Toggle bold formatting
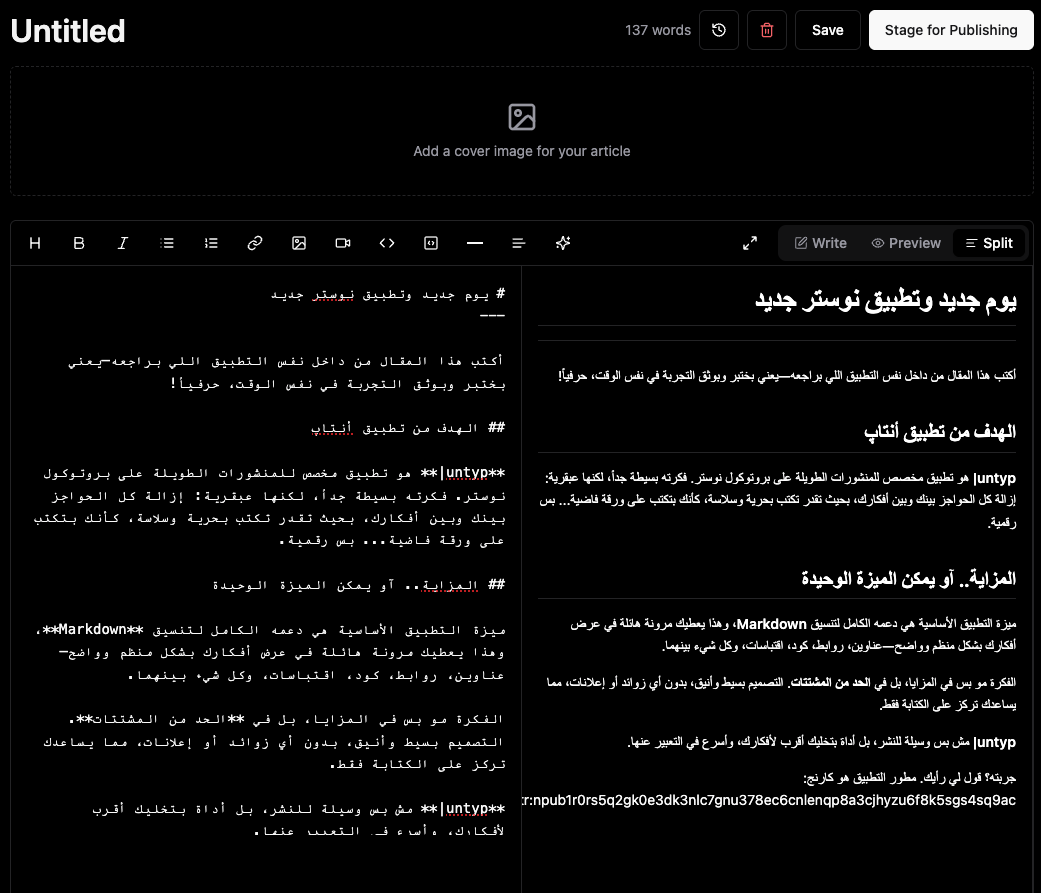The height and width of the screenshot is (893, 1041). tap(79, 243)
